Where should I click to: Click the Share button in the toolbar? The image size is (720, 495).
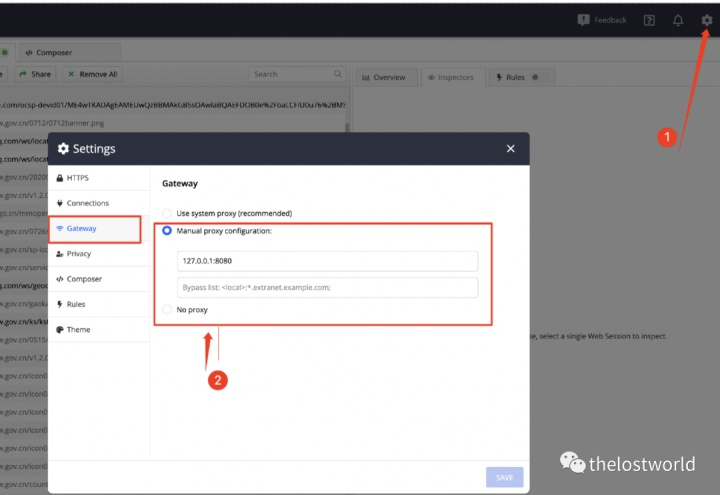[x=35, y=74]
